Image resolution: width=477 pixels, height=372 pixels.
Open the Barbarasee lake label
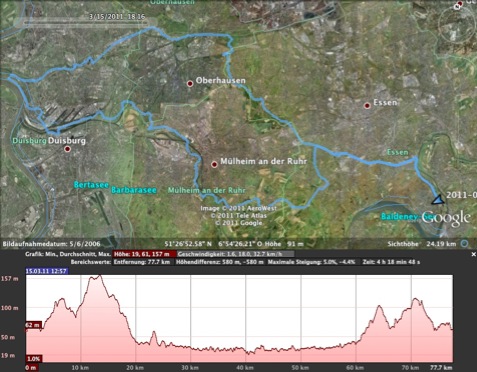pos(134,190)
